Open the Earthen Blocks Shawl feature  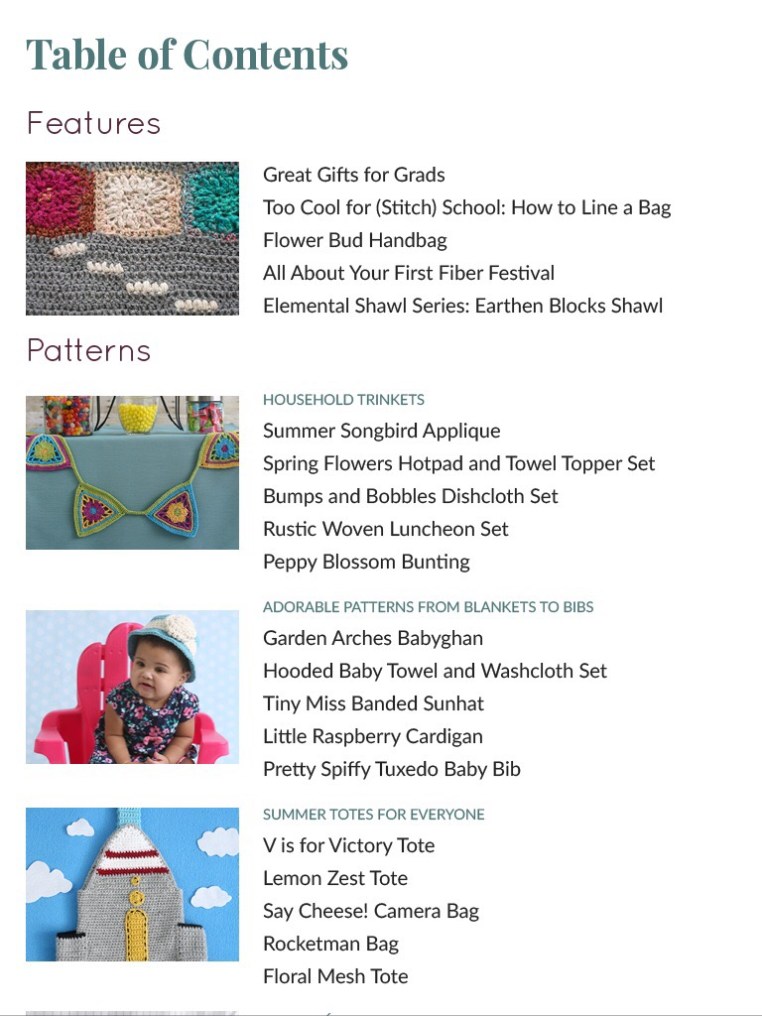(462, 306)
